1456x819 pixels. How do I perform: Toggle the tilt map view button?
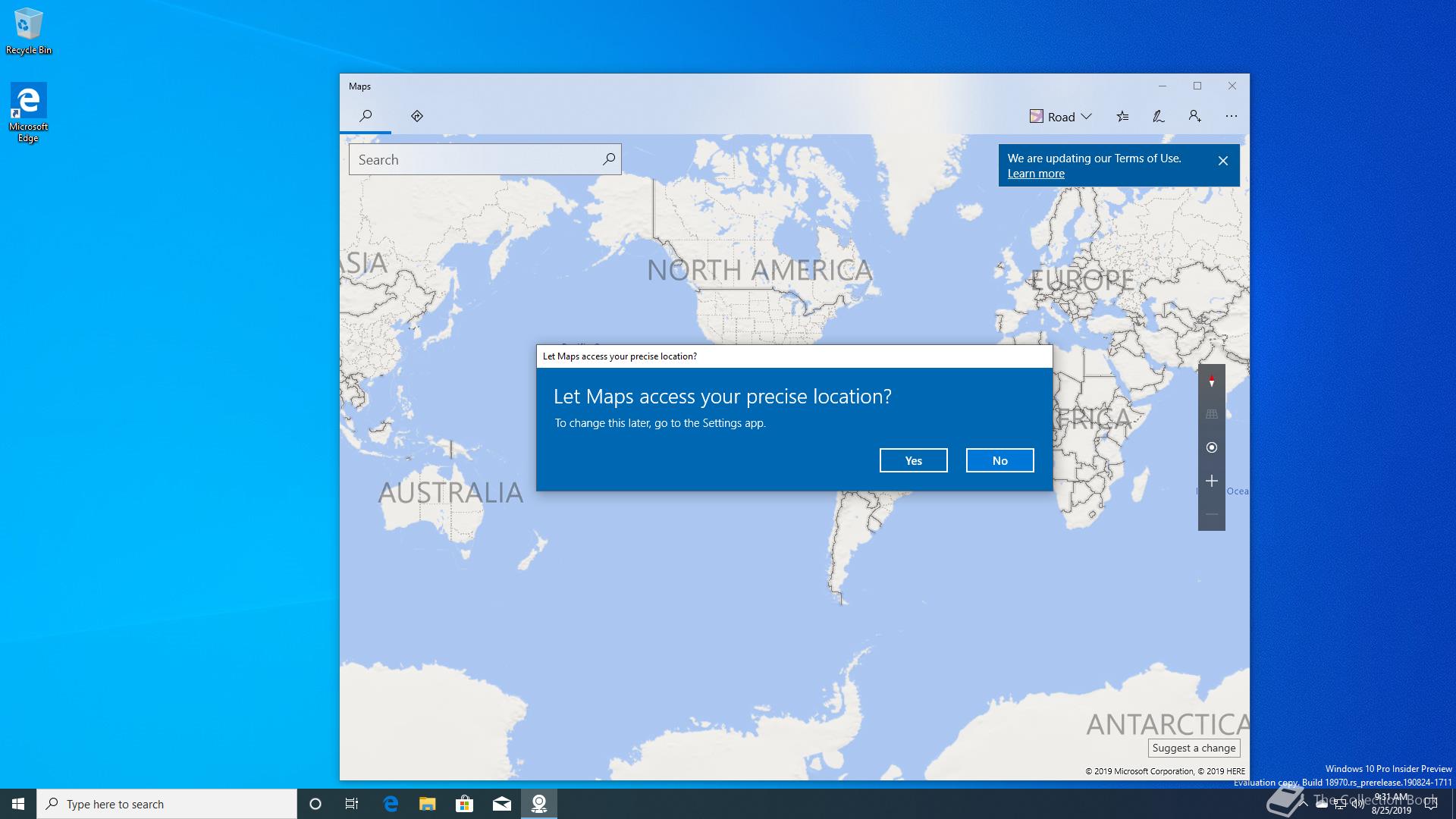(1212, 414)
